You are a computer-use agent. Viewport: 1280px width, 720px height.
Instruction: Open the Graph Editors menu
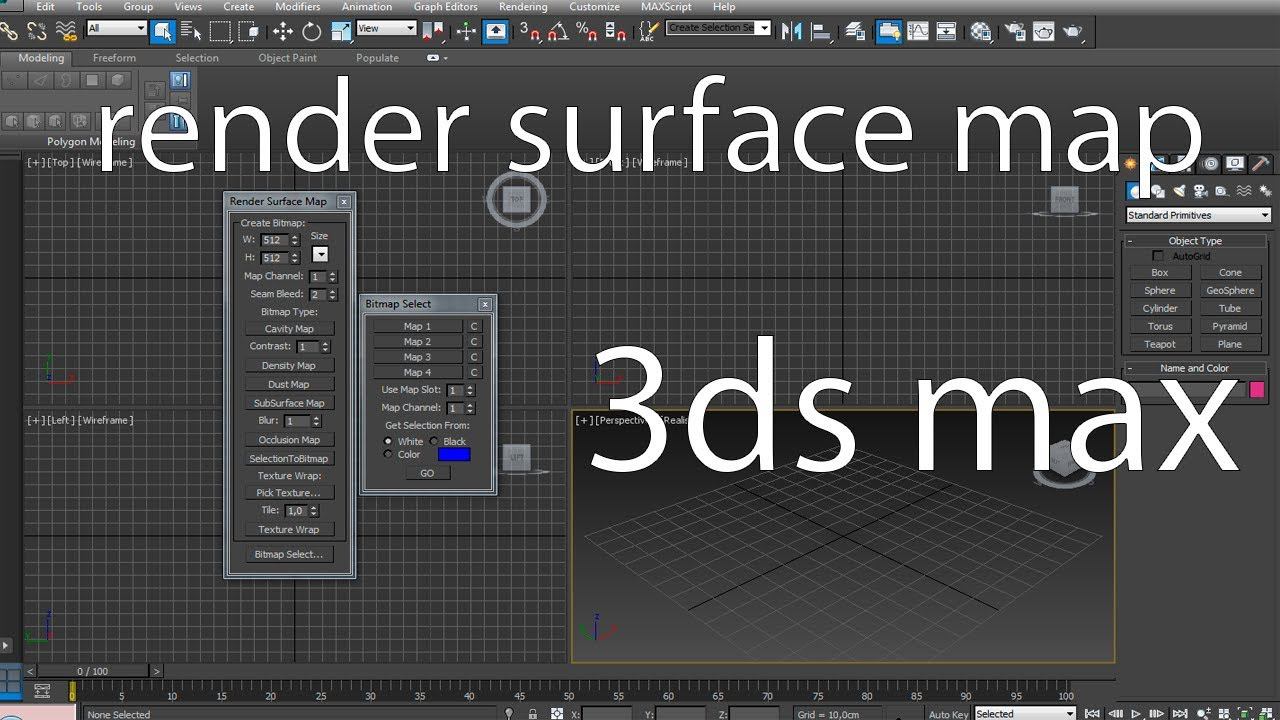point(445,7)
